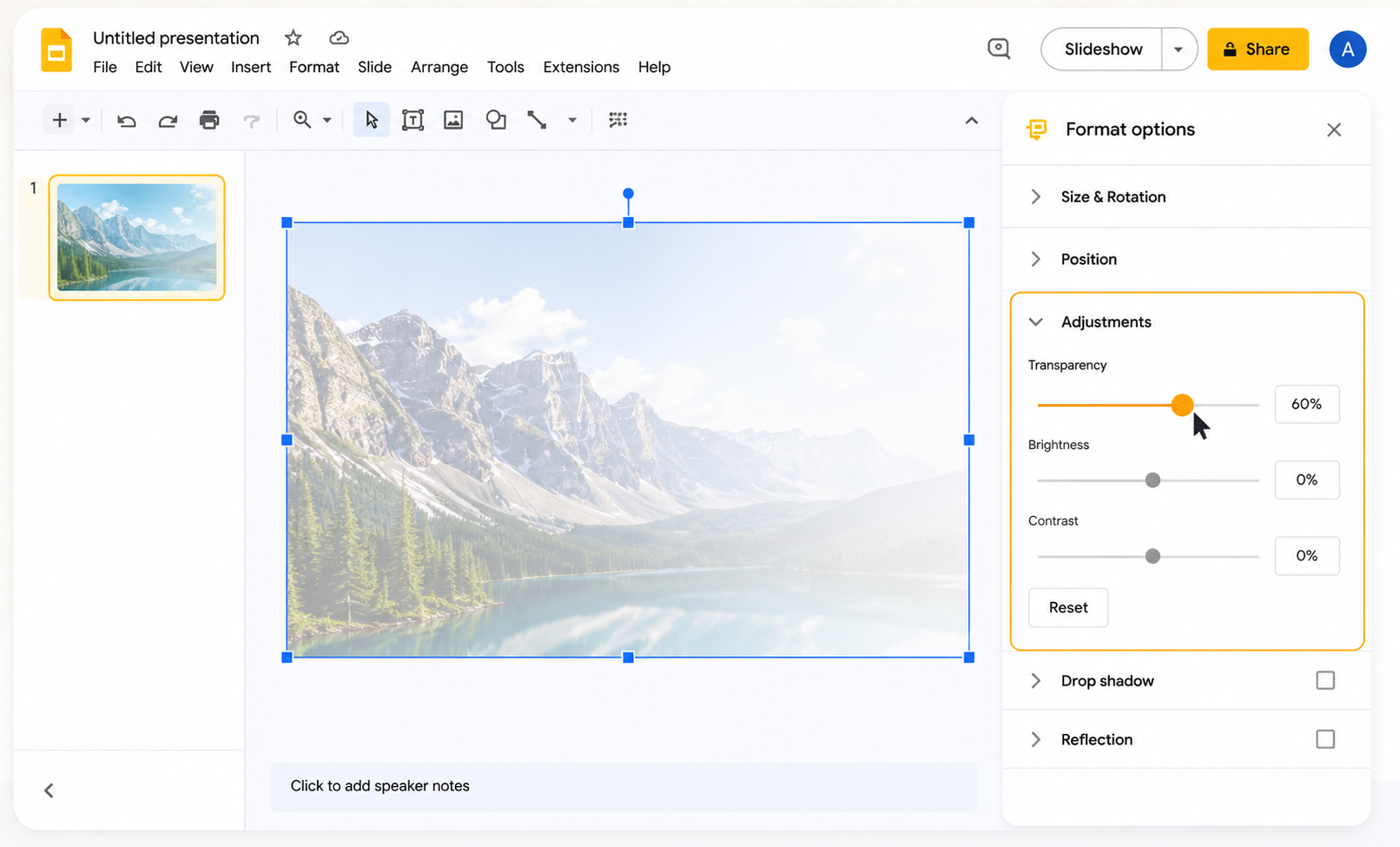Image resolution: width=1400 pixels, height=847 pixels.
Task: Click the Undo icon
Action: [x=127, y=120]
